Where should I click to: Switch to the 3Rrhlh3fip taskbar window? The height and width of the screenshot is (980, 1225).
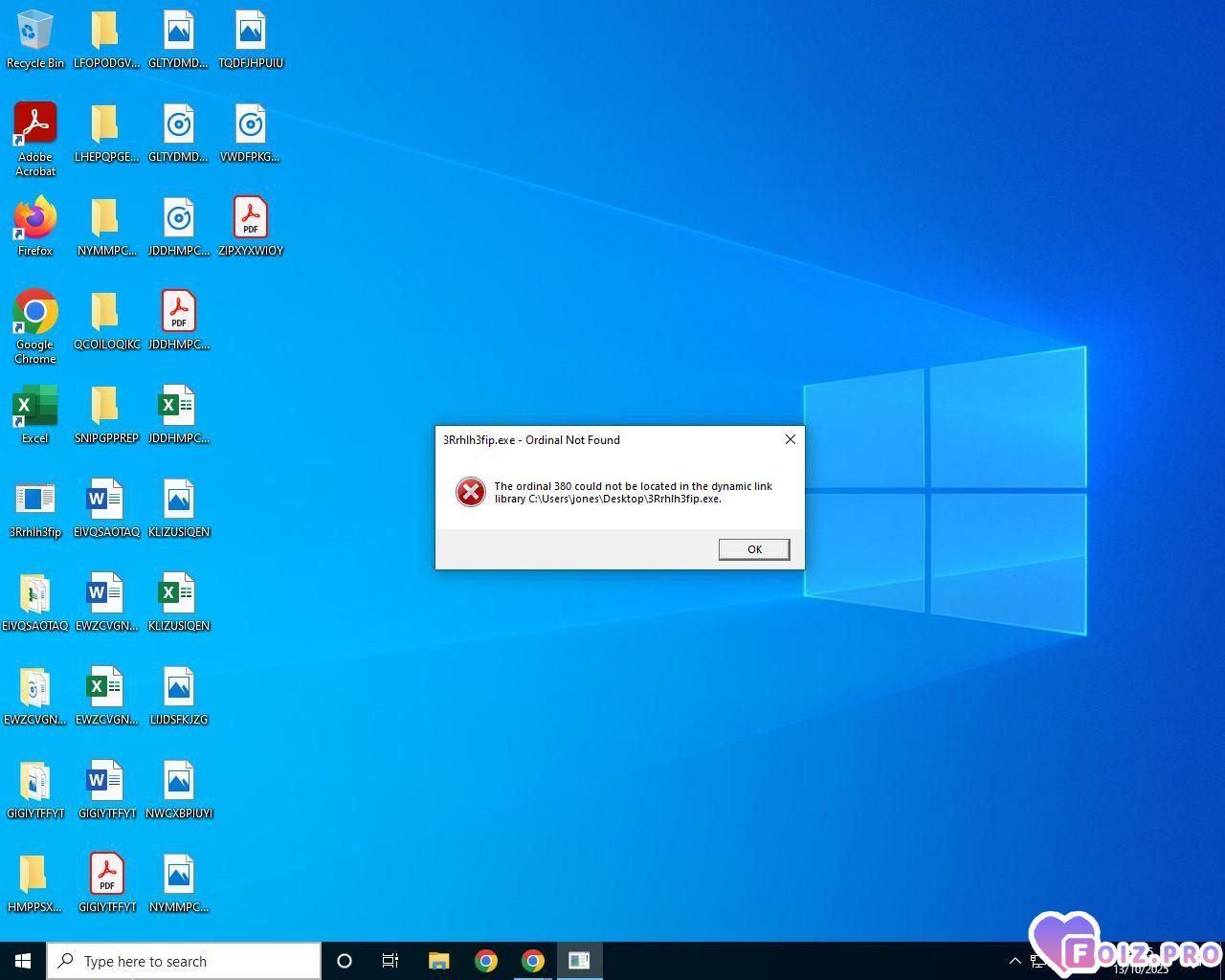(x=579, y=961)
